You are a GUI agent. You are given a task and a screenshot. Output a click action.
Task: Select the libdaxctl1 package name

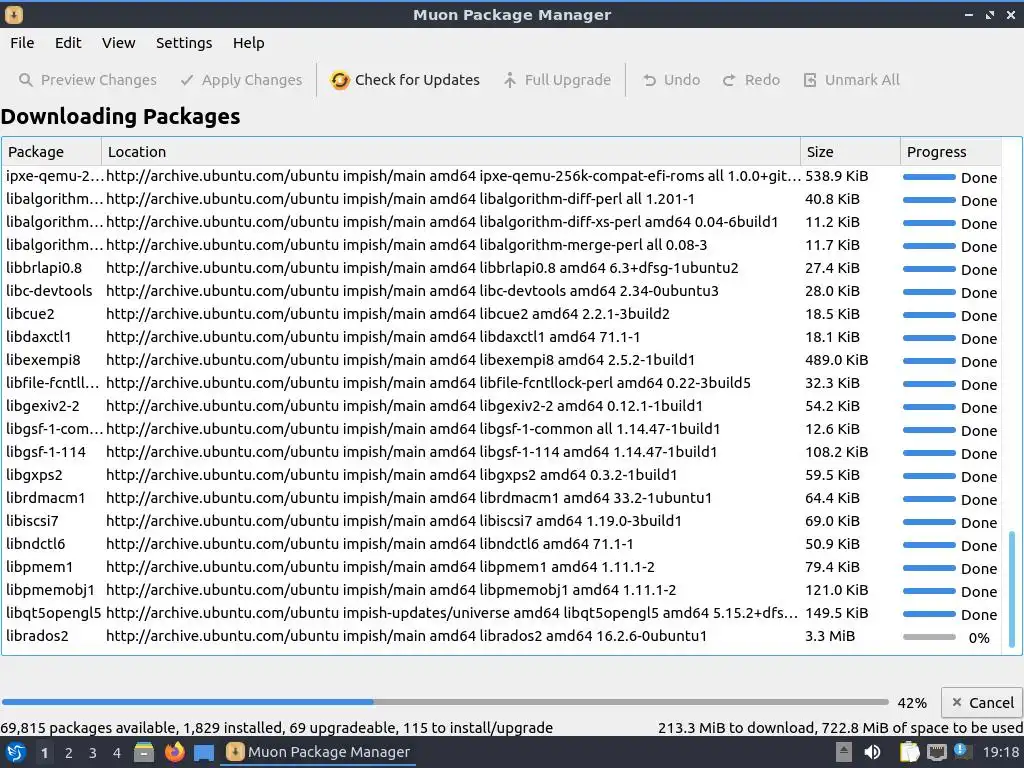pos(39,337)
